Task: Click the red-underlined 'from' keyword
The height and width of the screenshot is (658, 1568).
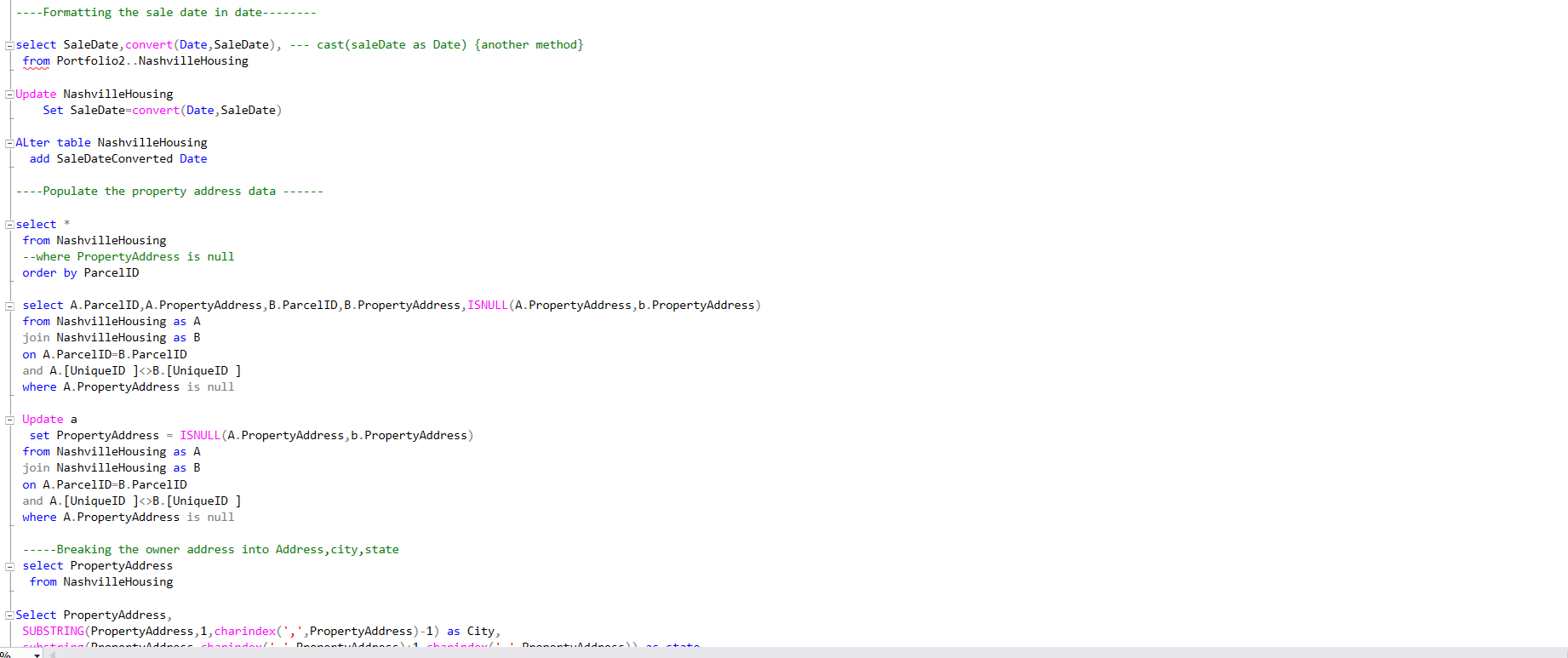Action: 36,61
